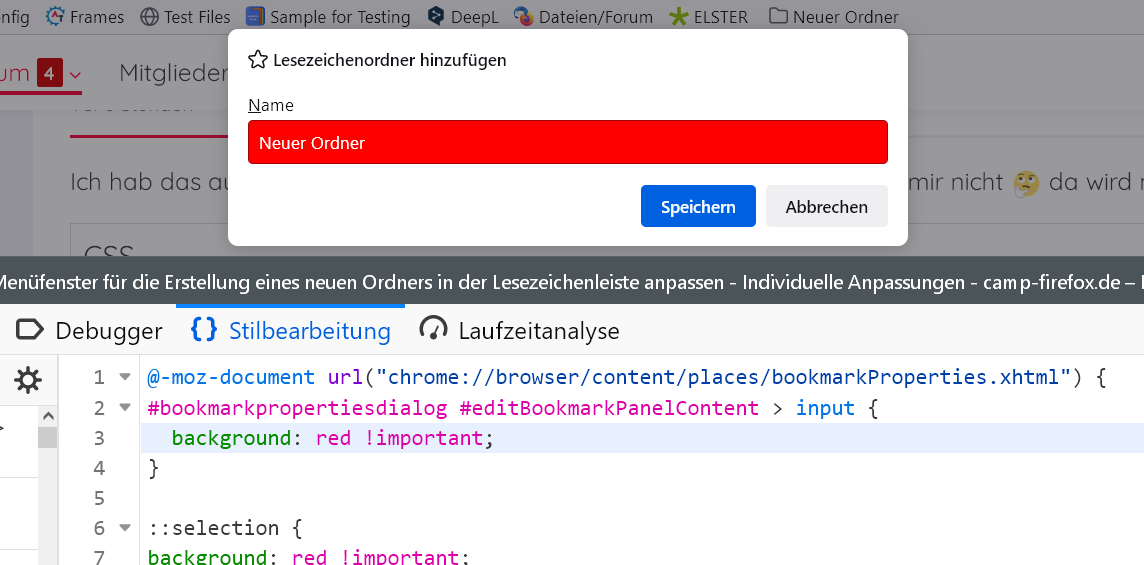Viewport: 1144px width, 565px height.
Task: Collapse the ::selection block on line 6
Action: 125,528
